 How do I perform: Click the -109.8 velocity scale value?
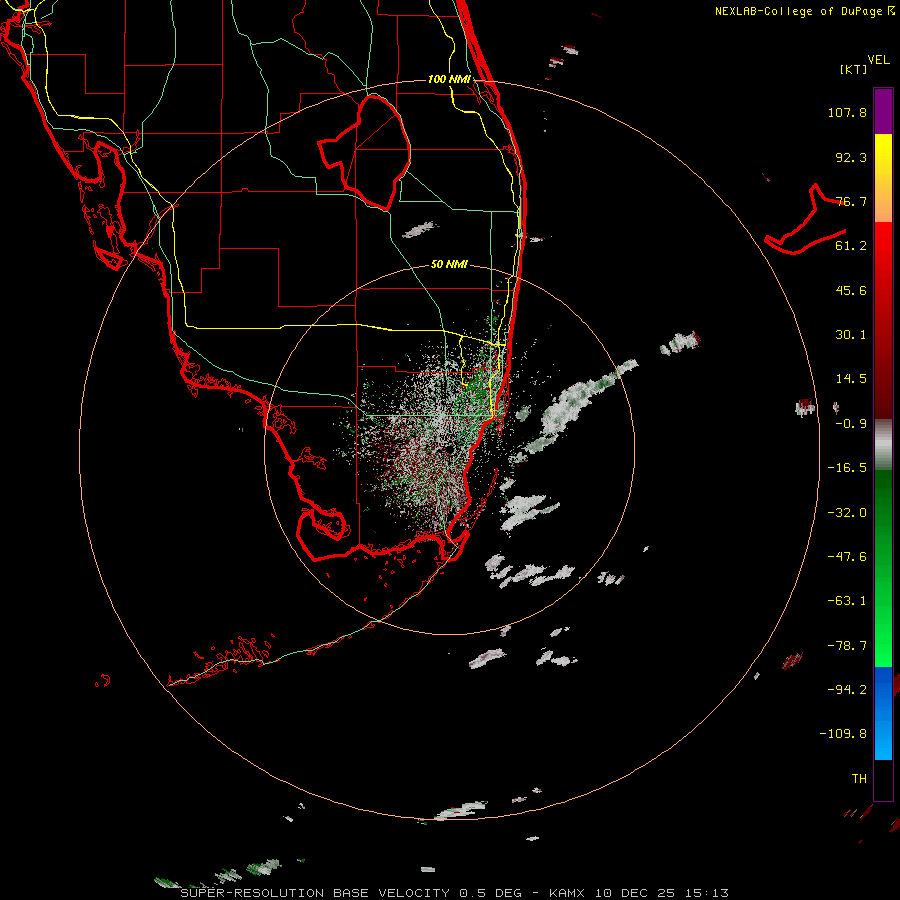843,734
